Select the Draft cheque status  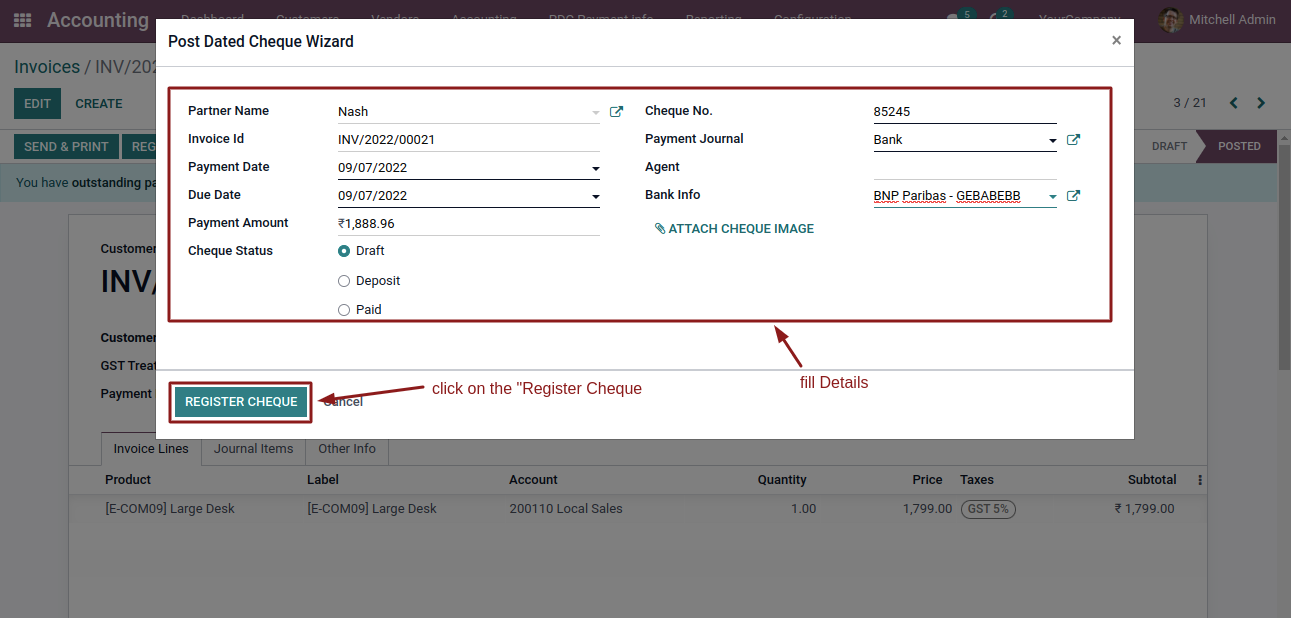[x=344, y=251]
